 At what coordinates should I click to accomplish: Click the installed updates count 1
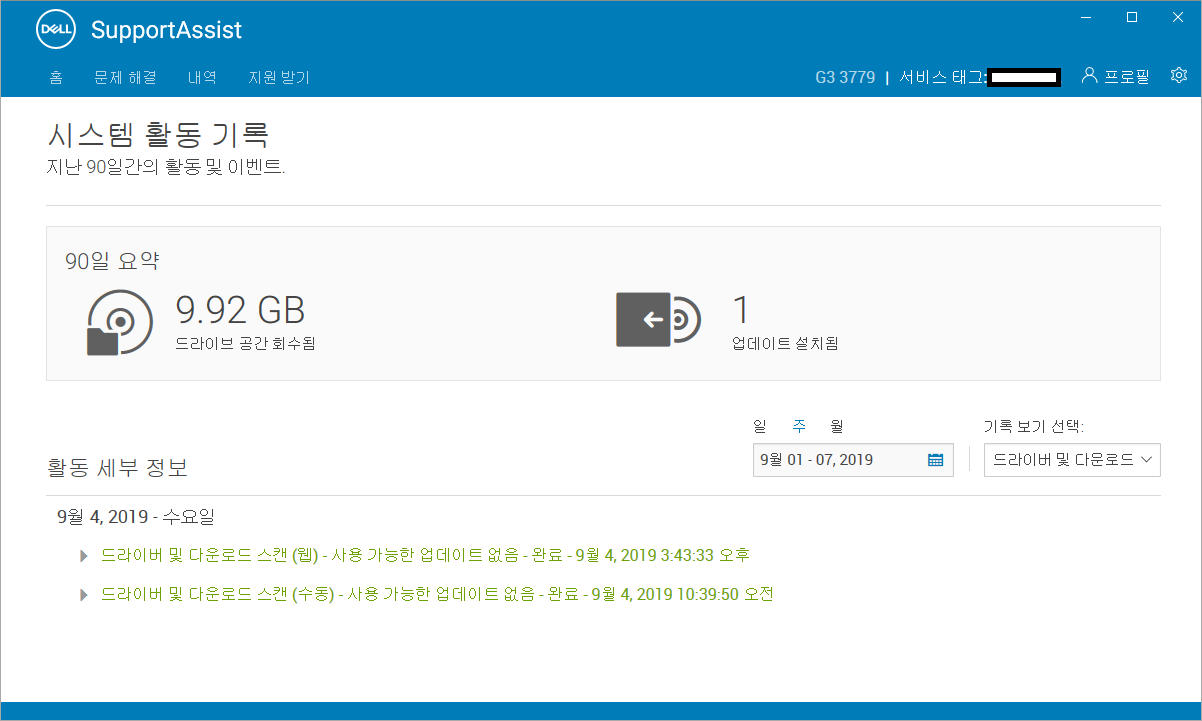coord(741,311)
